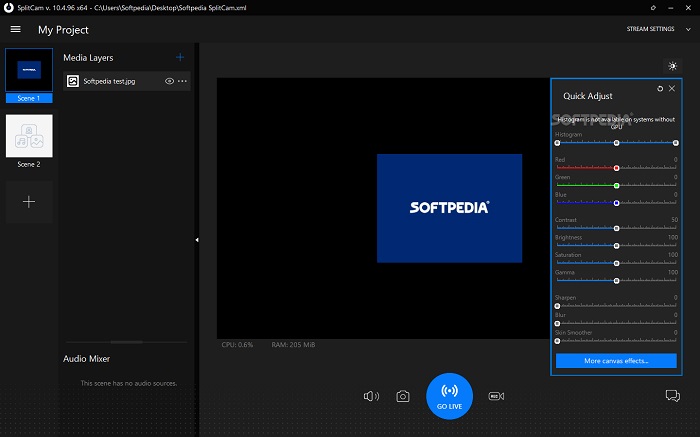Adjust the Red slider handle
Viewport: 700px width, 437px height.
pos(617,168)
